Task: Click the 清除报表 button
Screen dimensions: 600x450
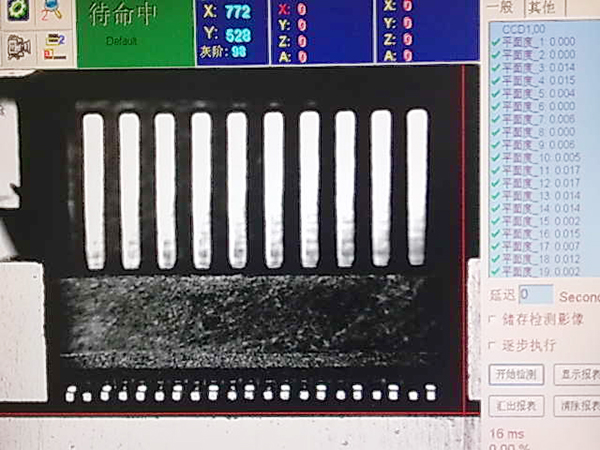Action: tap(577, 406)
